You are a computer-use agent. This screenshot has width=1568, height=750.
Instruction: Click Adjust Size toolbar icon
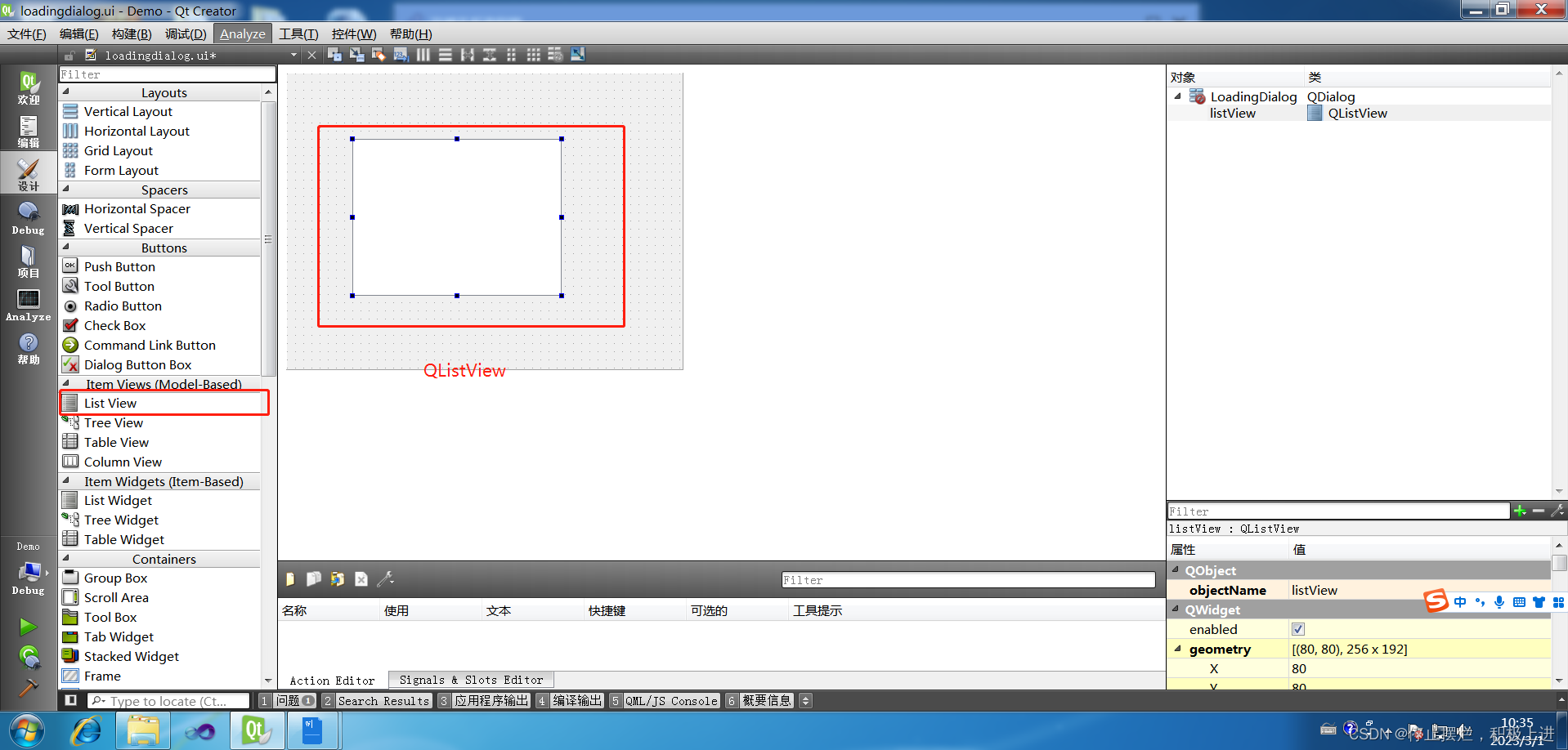pos(577,55)
